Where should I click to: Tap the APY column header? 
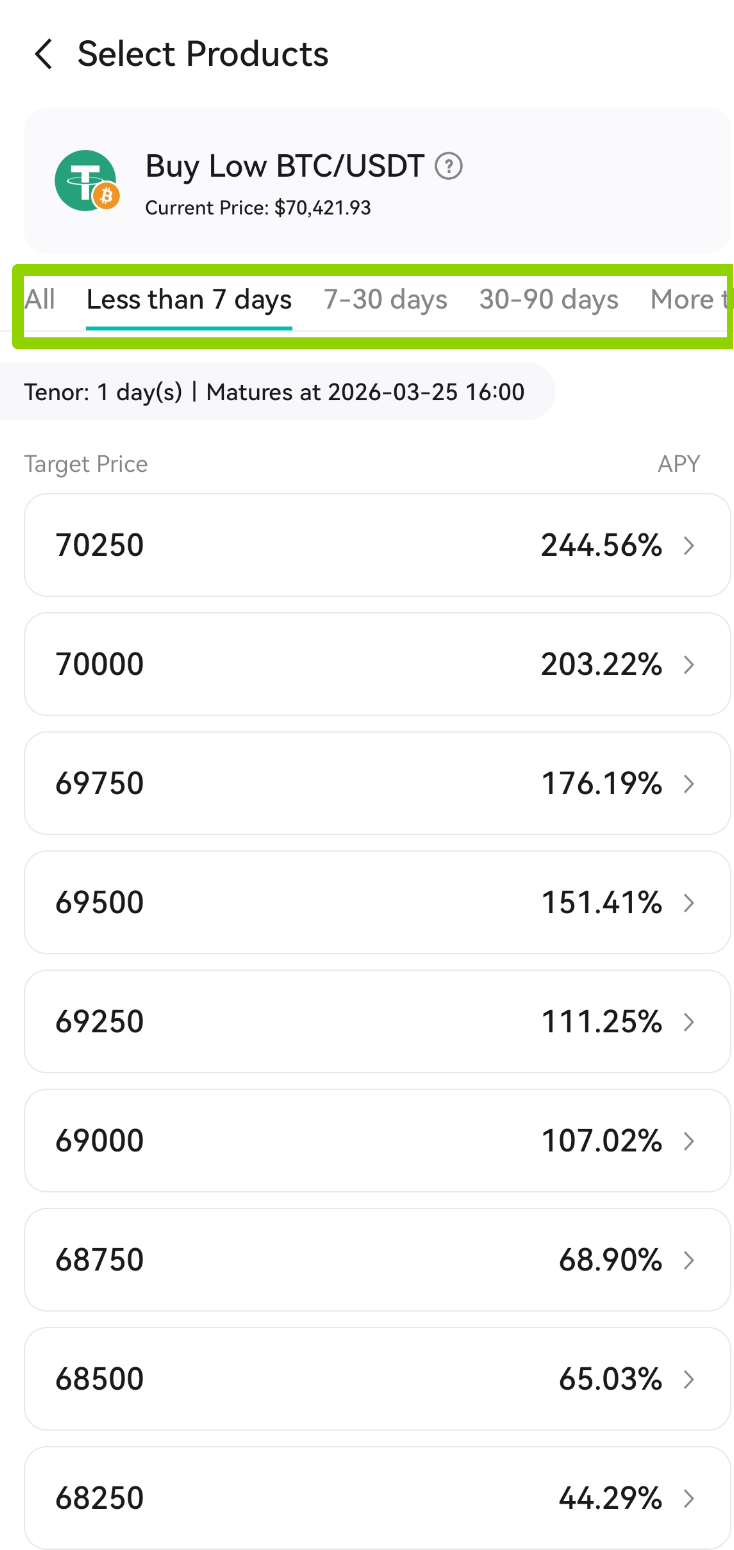coord(679,464)
